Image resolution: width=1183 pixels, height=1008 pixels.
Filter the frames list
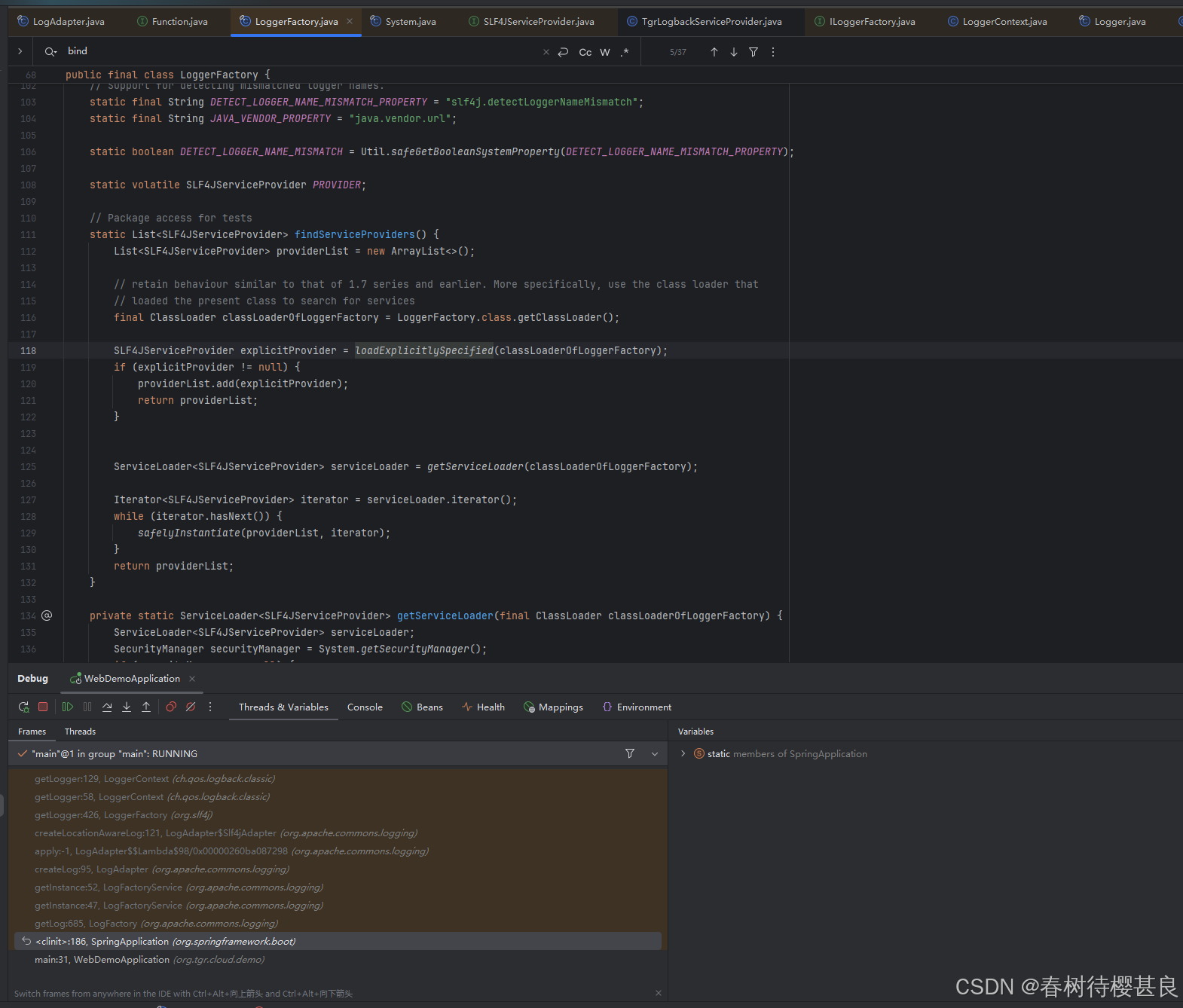630,753
